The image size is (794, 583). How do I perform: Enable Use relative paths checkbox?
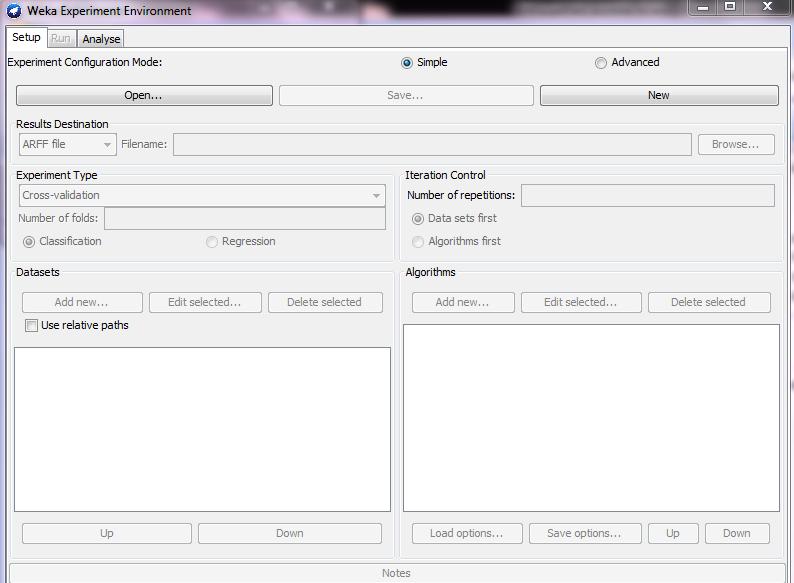pyautogui.click(x=31, y=325)
